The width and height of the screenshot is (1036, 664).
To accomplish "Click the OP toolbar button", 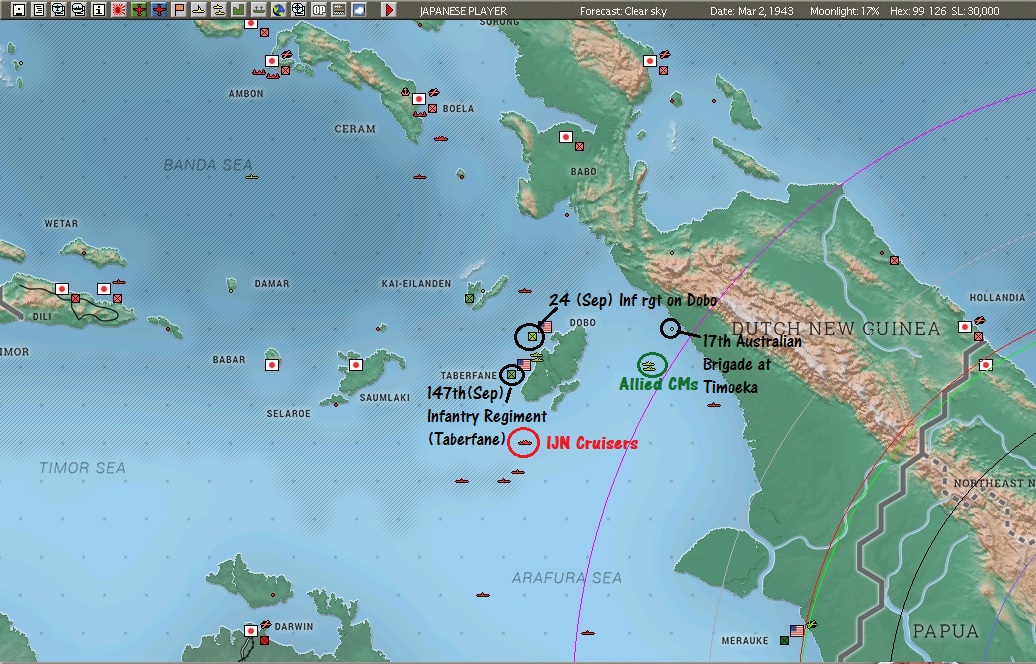I will 319,10.
